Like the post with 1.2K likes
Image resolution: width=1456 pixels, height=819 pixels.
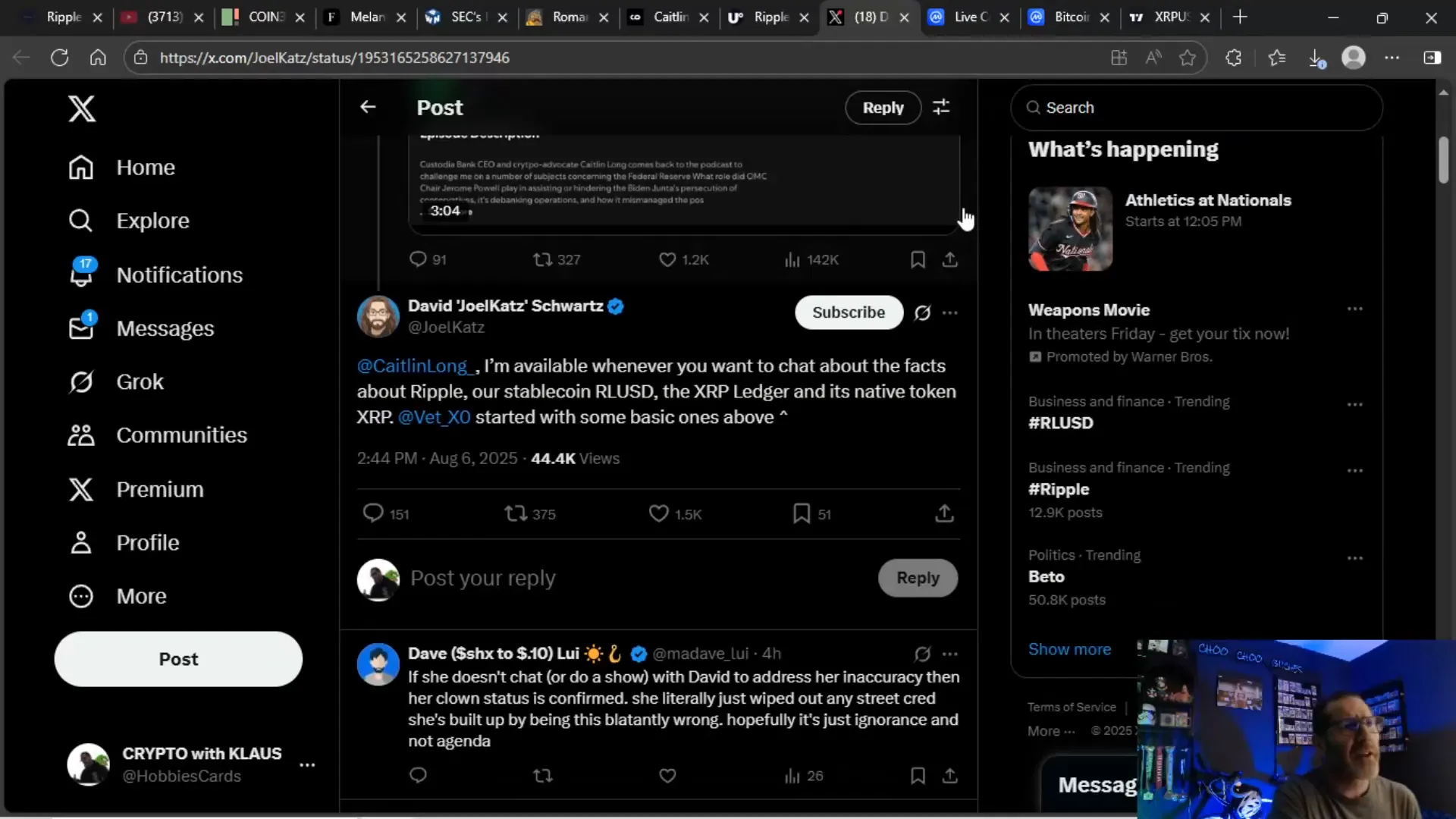coord(683,259)
